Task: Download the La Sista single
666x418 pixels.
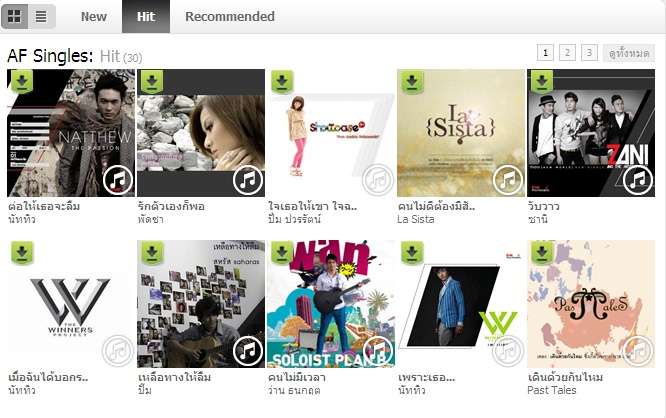Action: tap(412, 81)
